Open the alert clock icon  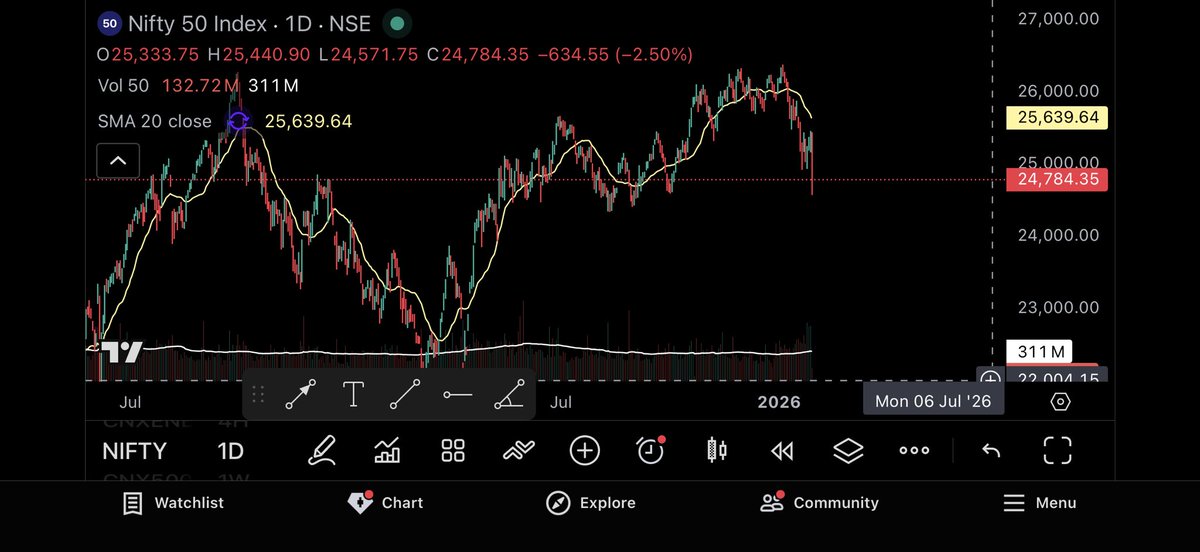[x=651, y=450]
